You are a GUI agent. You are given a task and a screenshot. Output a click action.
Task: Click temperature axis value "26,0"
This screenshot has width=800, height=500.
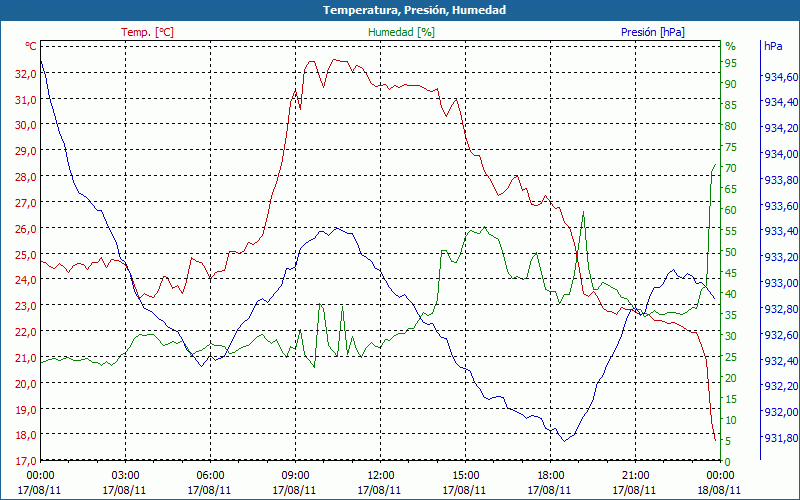[x=26, y=229]
